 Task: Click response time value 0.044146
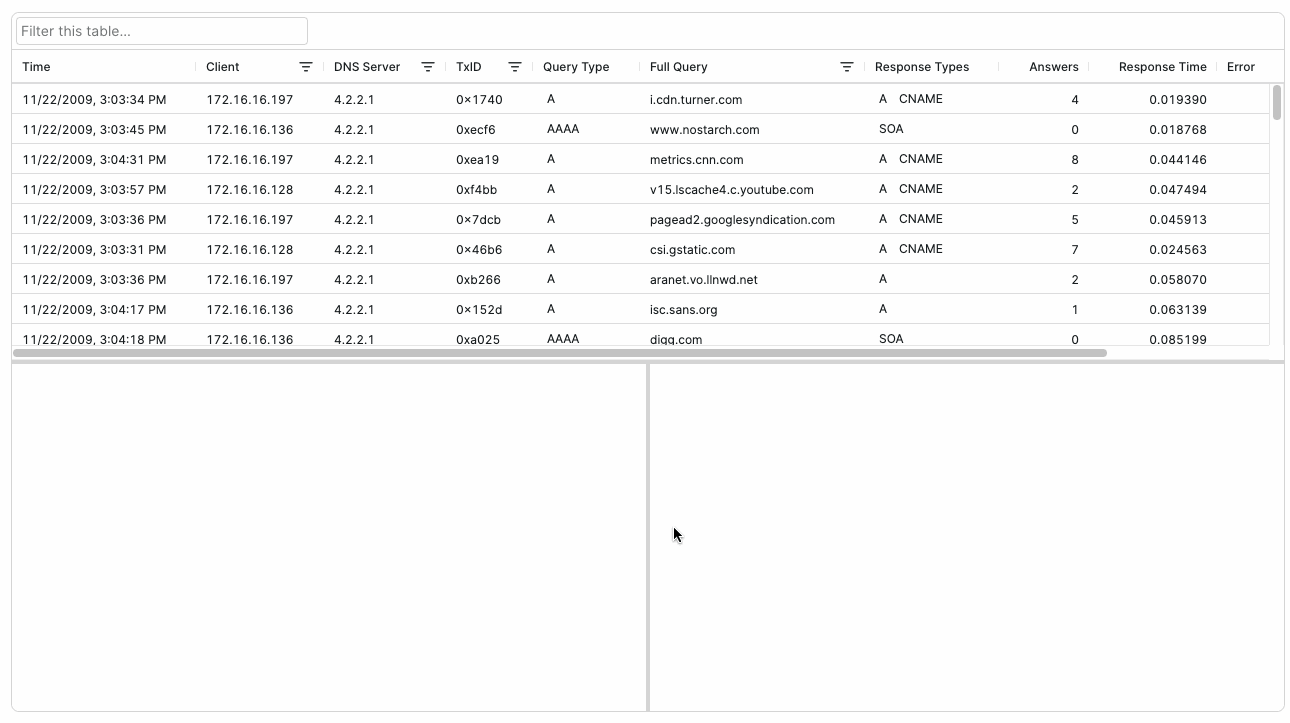coord(1178,160)
